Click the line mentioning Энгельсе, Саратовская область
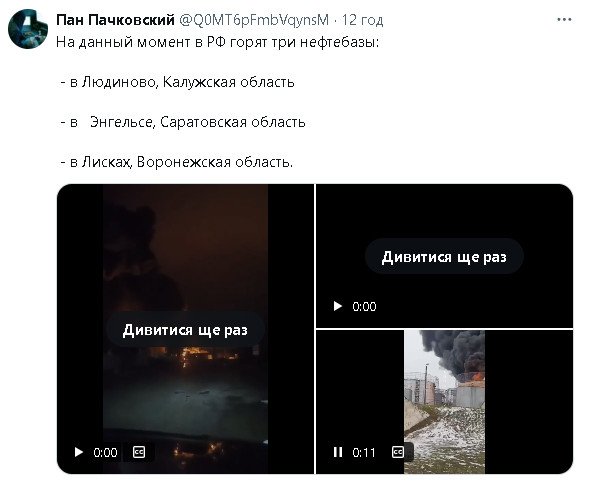The height and width of the screenshot is (484, 589). point(183,122)
